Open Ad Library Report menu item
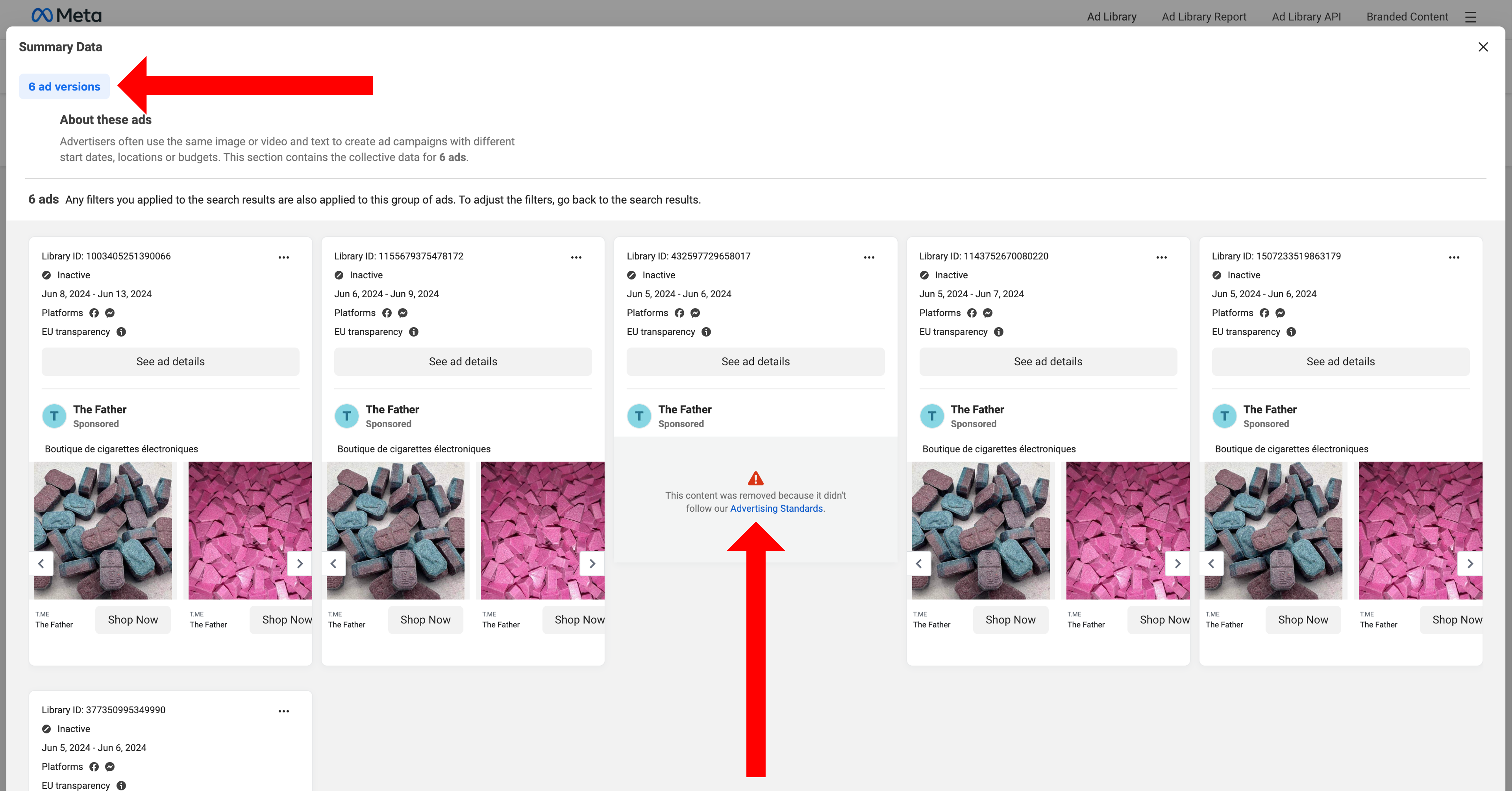Image resolution: width=1512 pixels, height=791 pixels. pyautogui.click(x=1204, y=16)
